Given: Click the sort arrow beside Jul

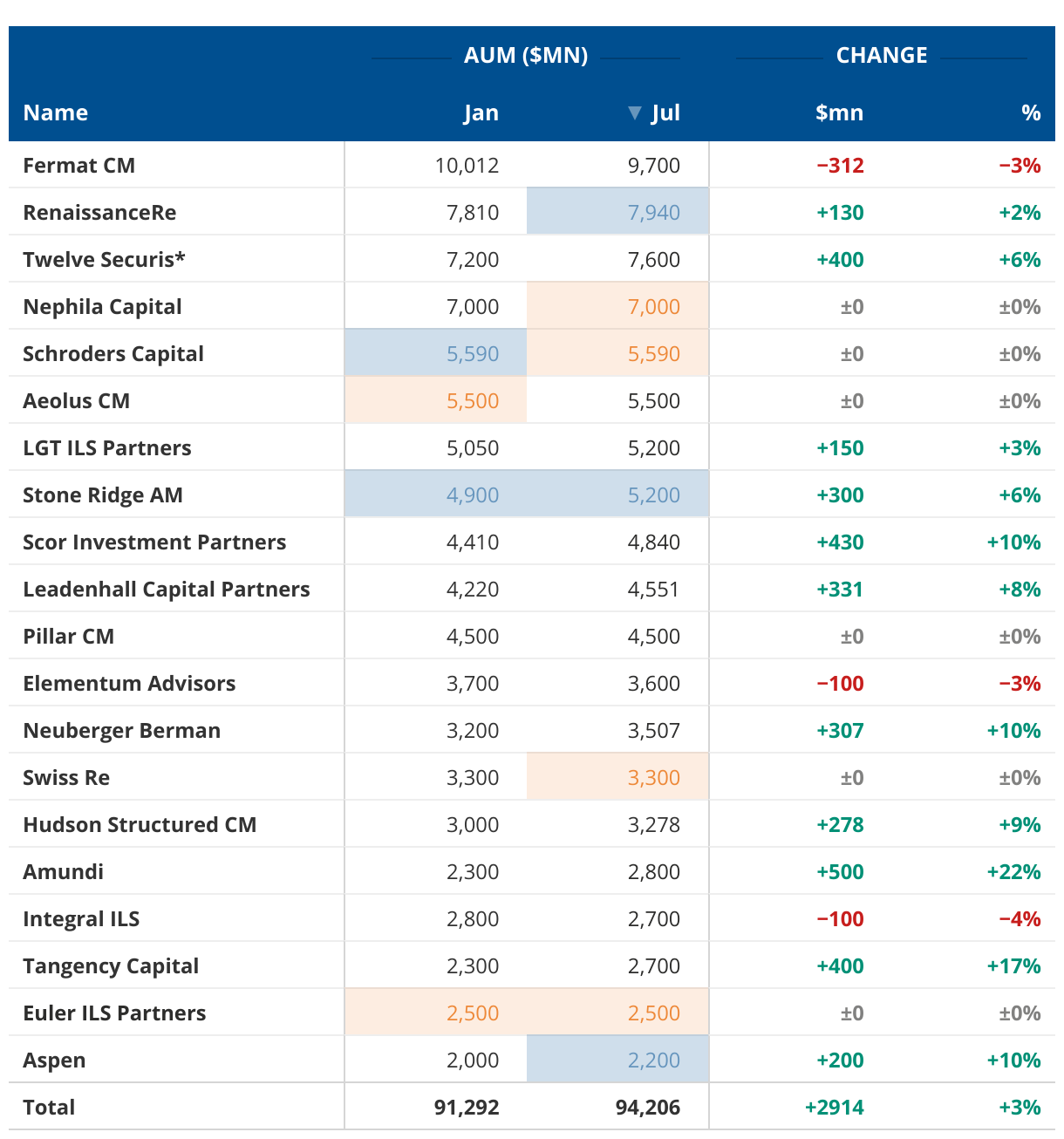Looking at the screenshot, I should (x=635, y=113).
